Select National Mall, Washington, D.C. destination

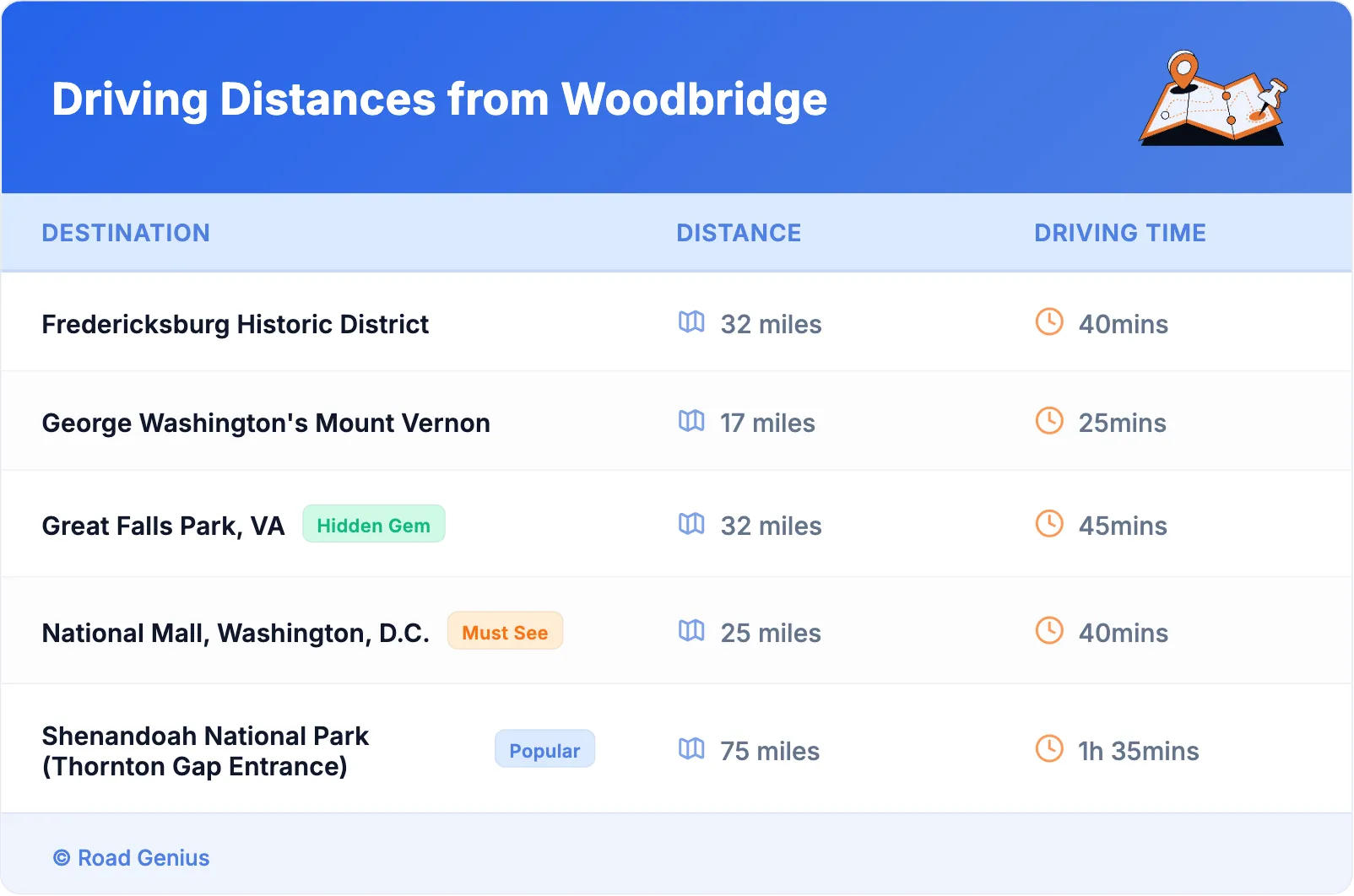pyautogui.click(x=236, y=634)
